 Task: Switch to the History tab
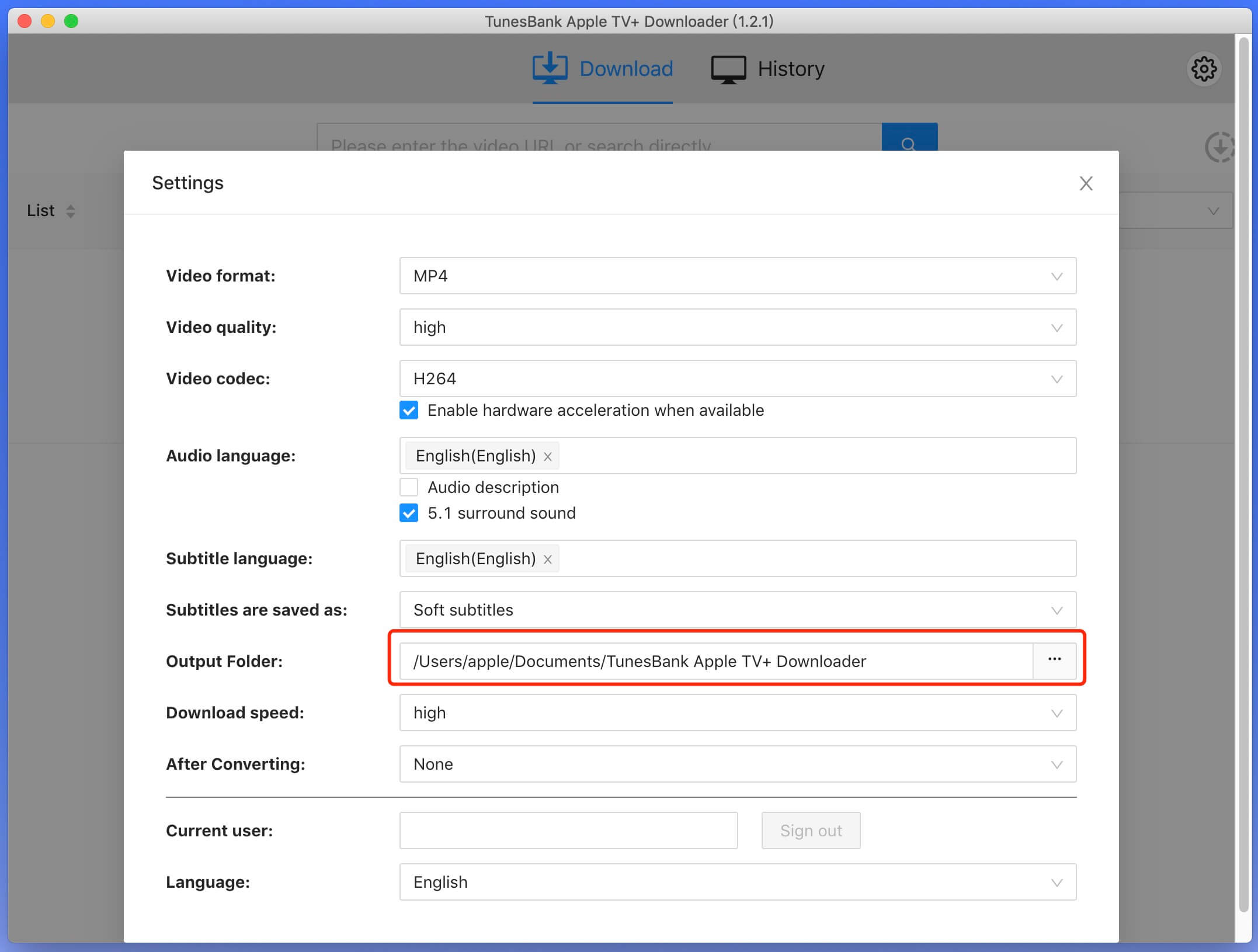767,69
